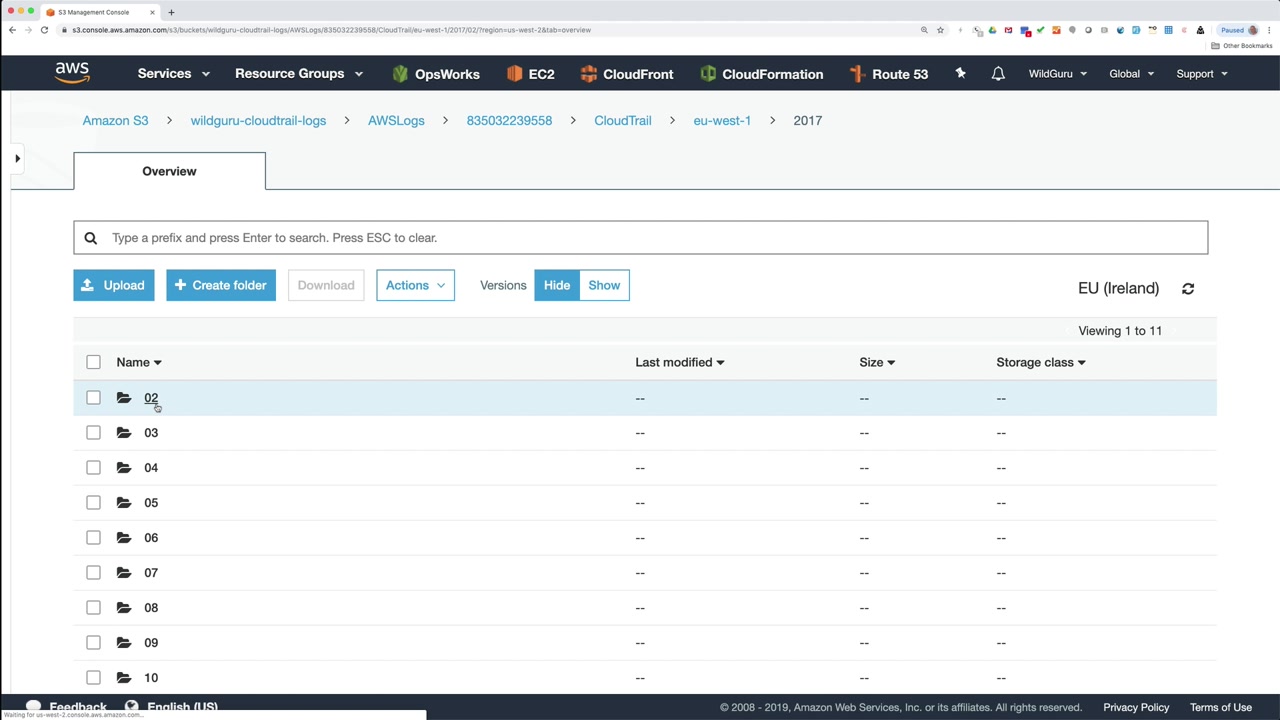The width and height of the screenshot is (1280, 720).
Task: Click the Create folder button
Action: [x=221, y=285]
